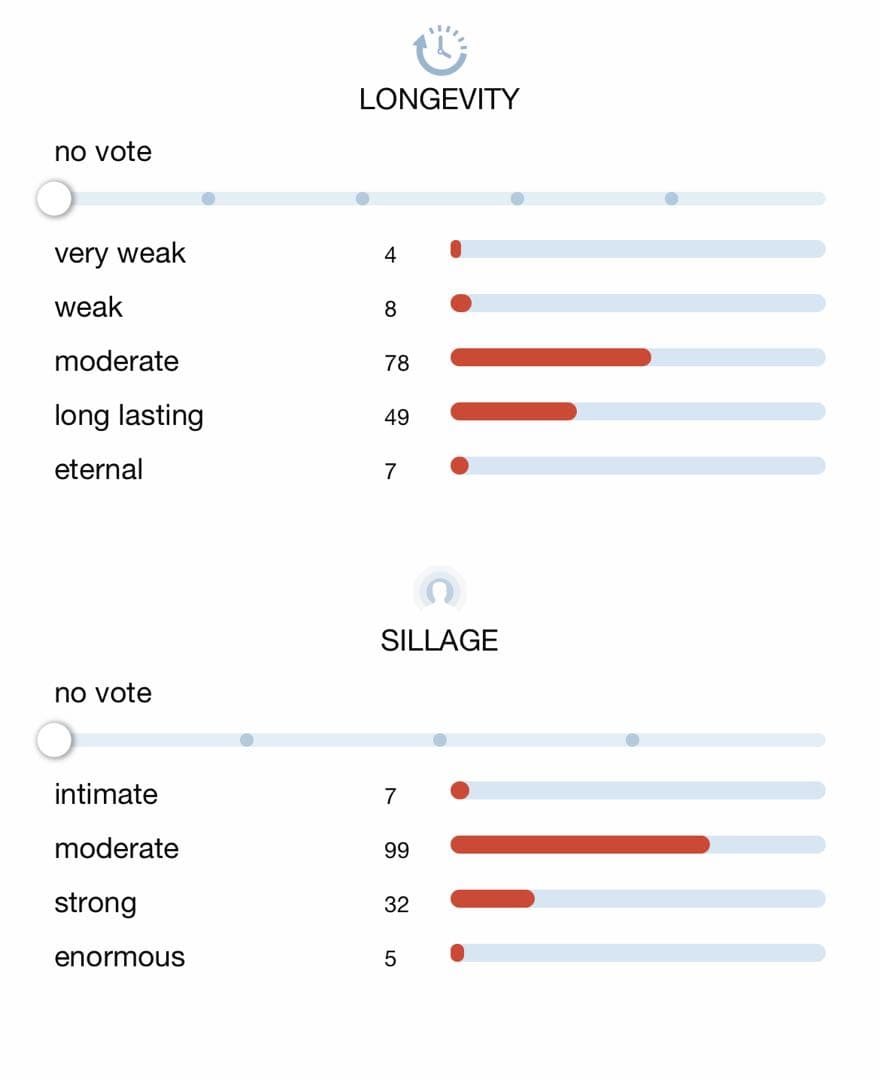
Task: Click the LONGEVITY section heading
Action: (x=440, y=99)
